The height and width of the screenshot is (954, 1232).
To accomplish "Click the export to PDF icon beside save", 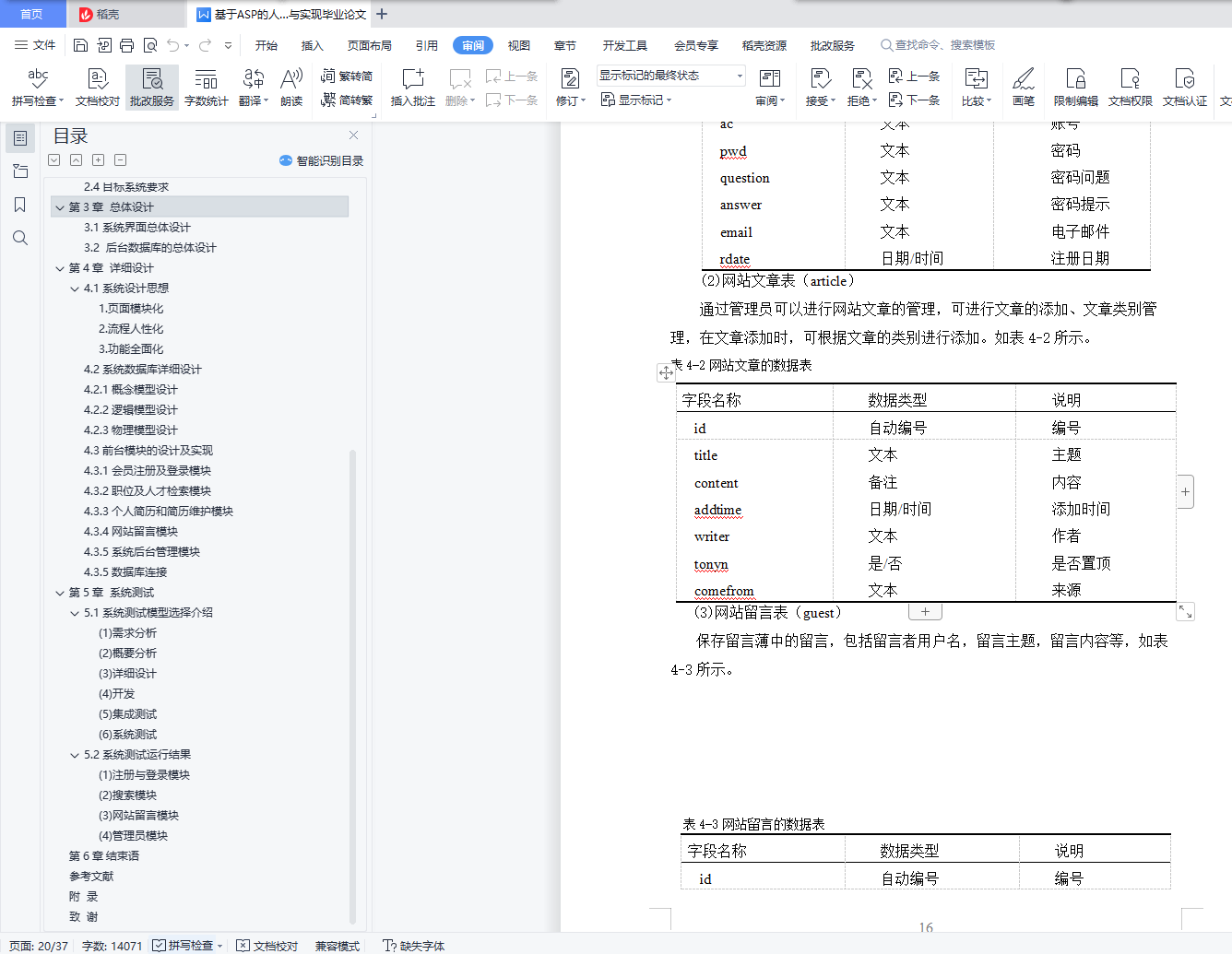I will 104,45.
